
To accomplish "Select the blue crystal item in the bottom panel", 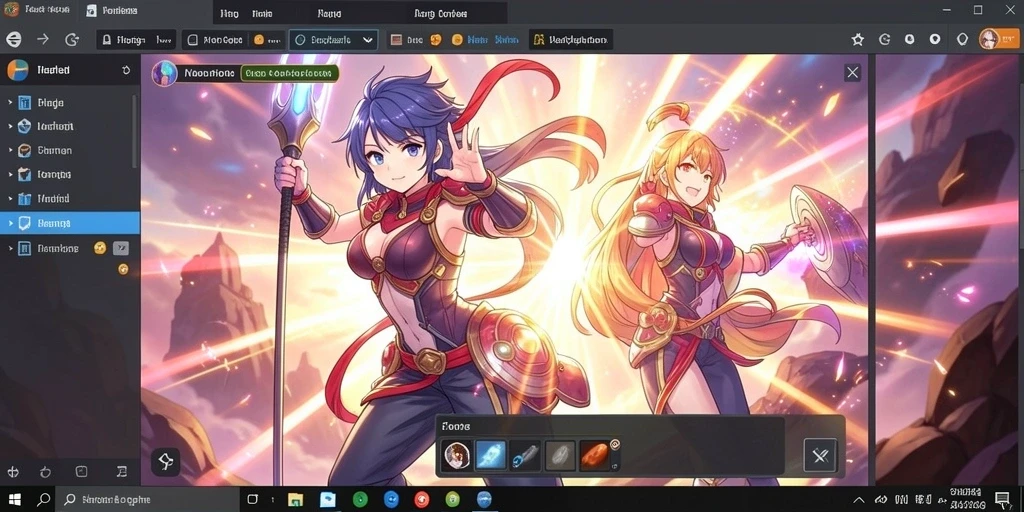I will tap(490, 455).
